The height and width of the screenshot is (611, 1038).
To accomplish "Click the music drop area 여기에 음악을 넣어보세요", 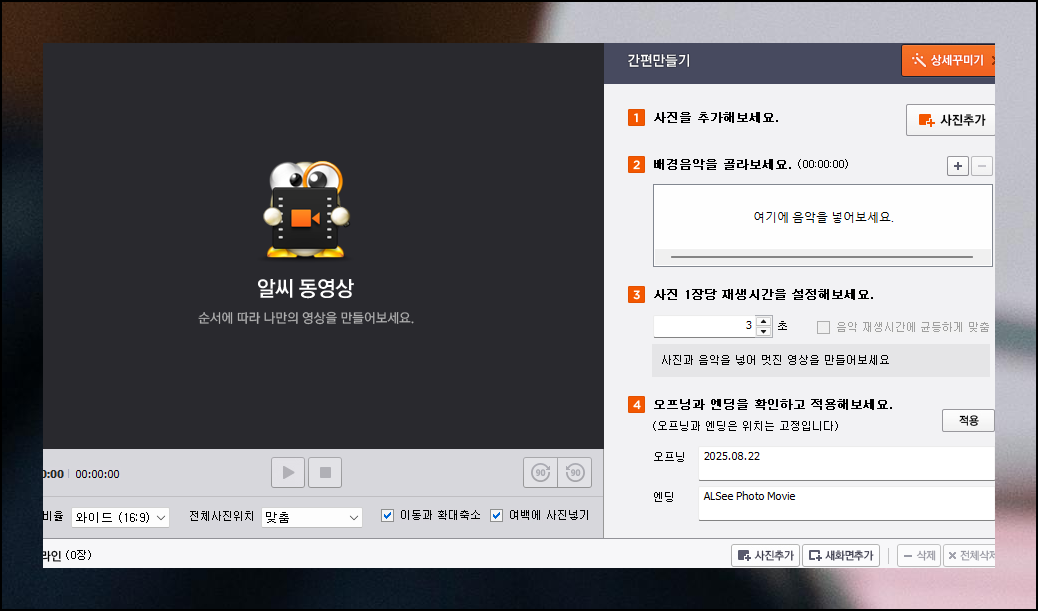I will pyautogui.click(x=823, y=217).
